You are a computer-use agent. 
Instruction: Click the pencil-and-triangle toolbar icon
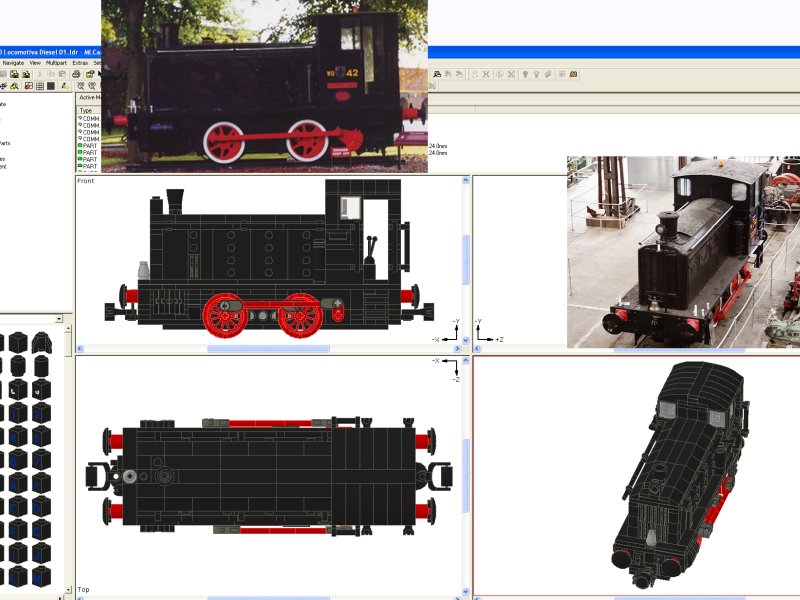click(x=65, y=86)
